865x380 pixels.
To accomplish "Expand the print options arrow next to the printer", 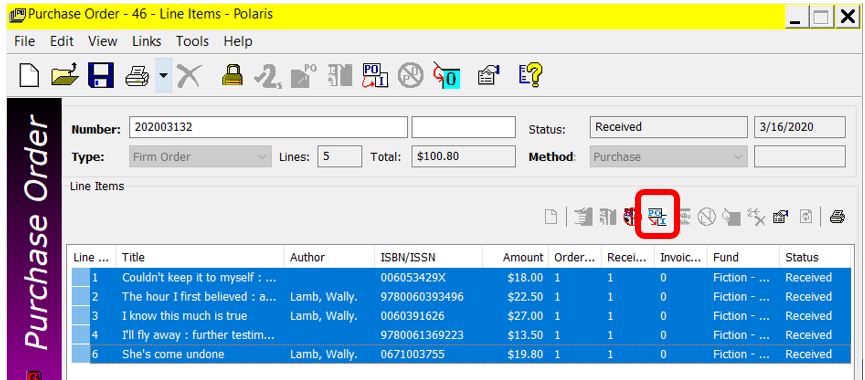I will click(x=163, y=75).
